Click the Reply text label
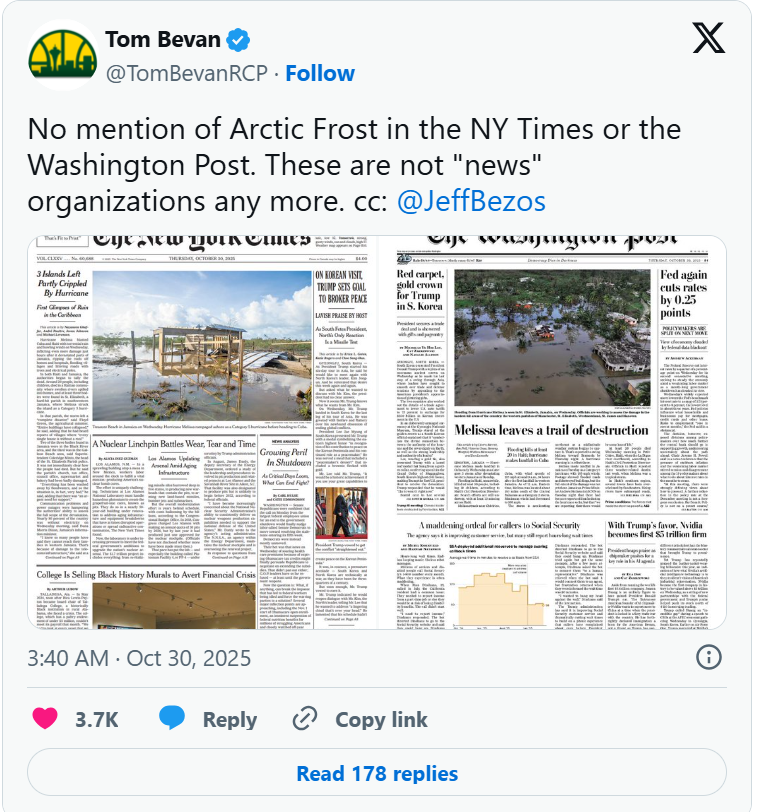The width and height of the screenshot is (776, 812). coord(229,719)
